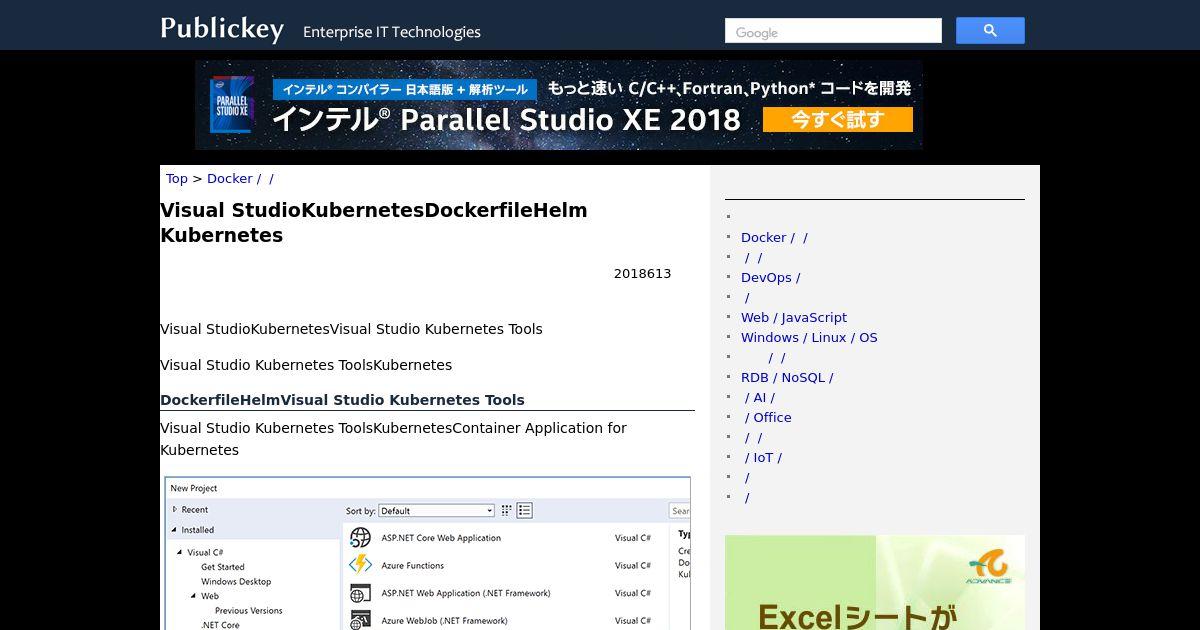Open the RDB / NoSQL category

tap(787, 377)
